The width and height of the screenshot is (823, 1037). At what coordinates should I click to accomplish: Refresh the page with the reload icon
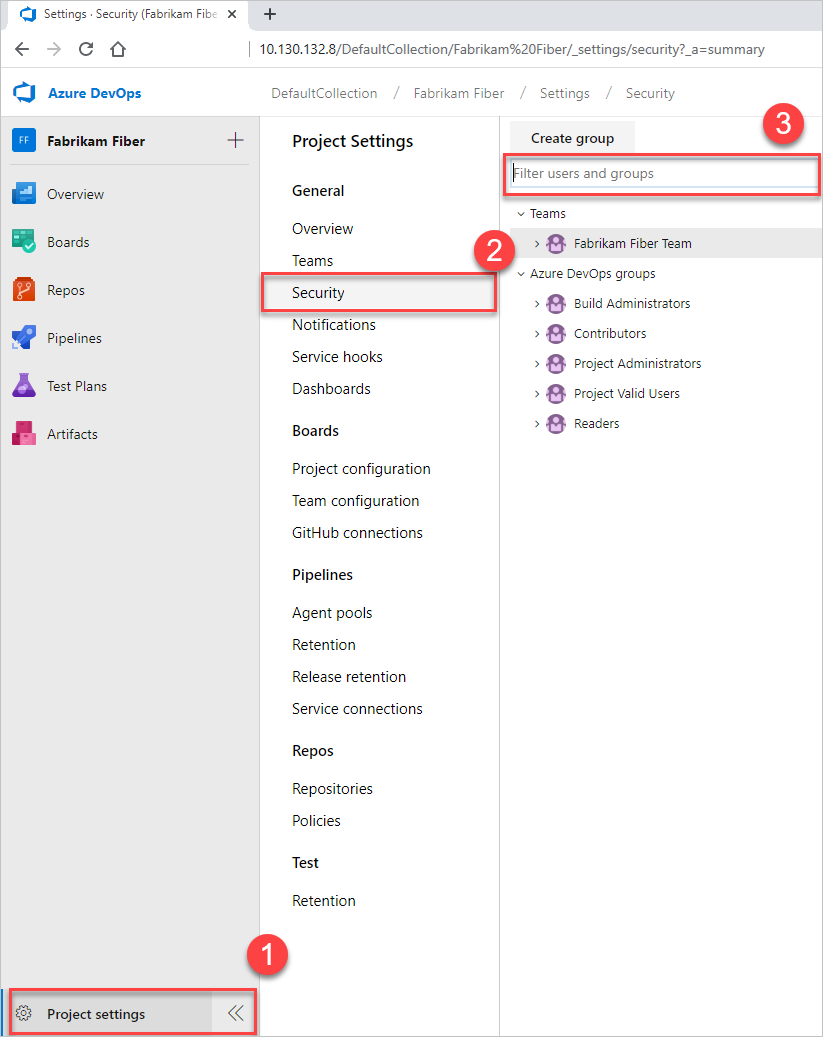click(86, 47)
